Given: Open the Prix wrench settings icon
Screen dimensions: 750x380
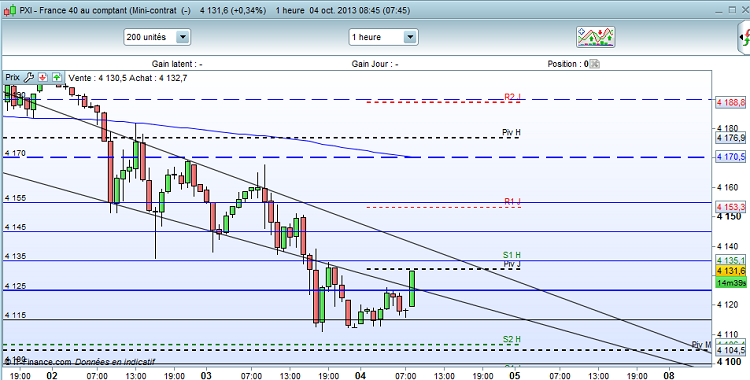Looking at the screenshot, I should click(29, 77).
